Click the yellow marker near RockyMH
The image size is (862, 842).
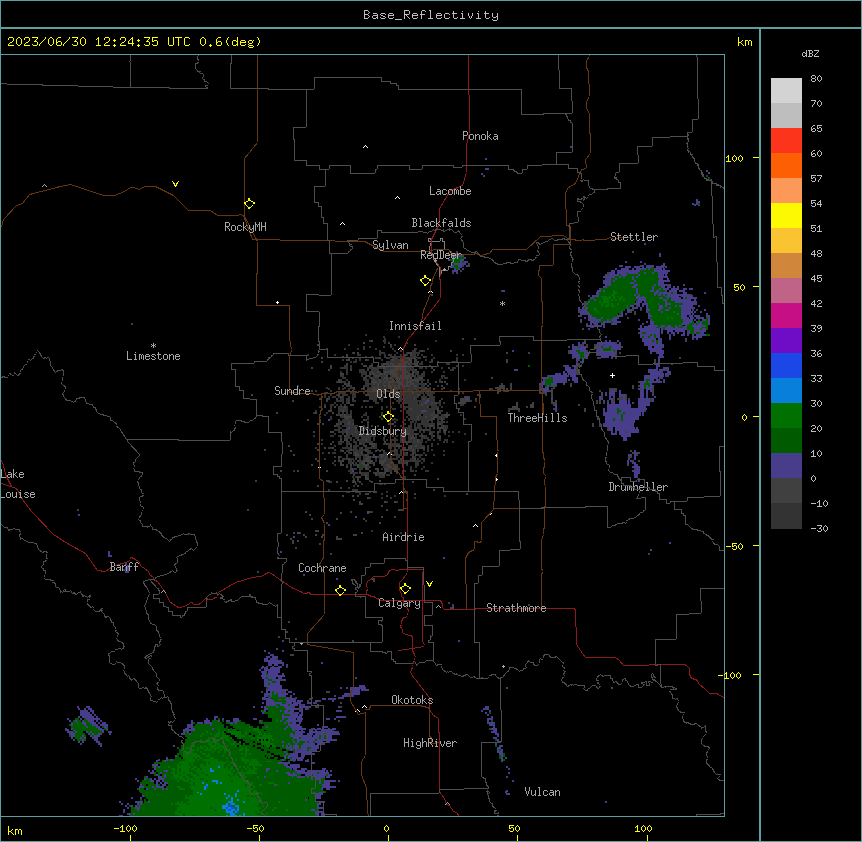[250, 203]
